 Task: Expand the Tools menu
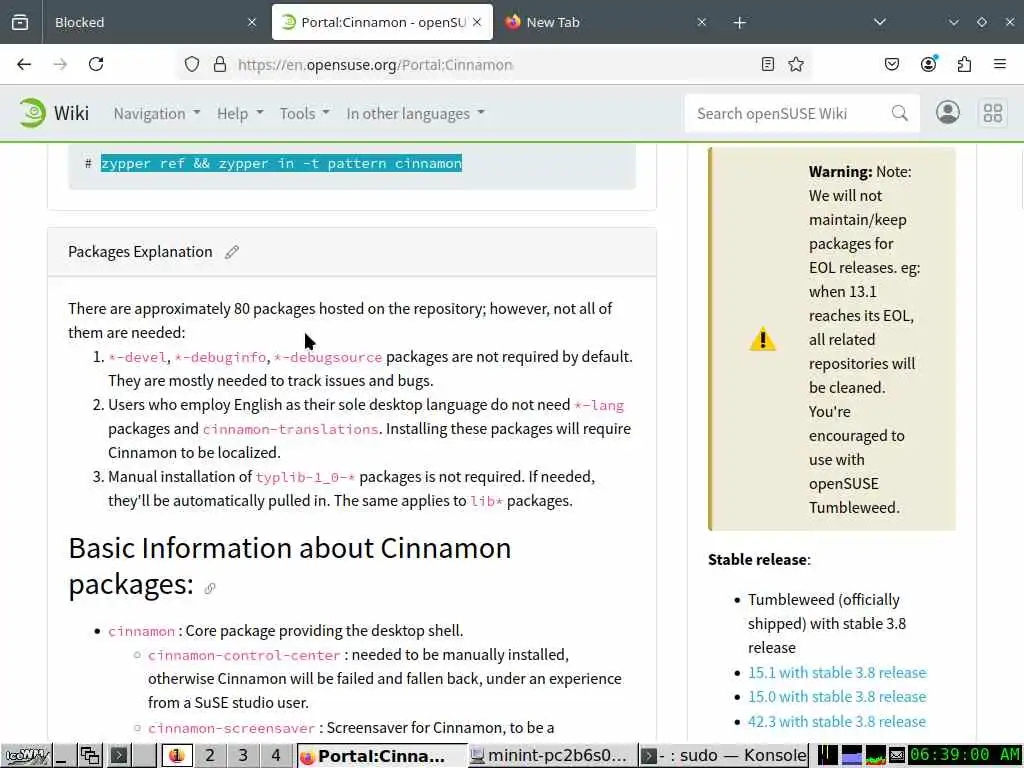pyautogui.click(x=304, y=114)
